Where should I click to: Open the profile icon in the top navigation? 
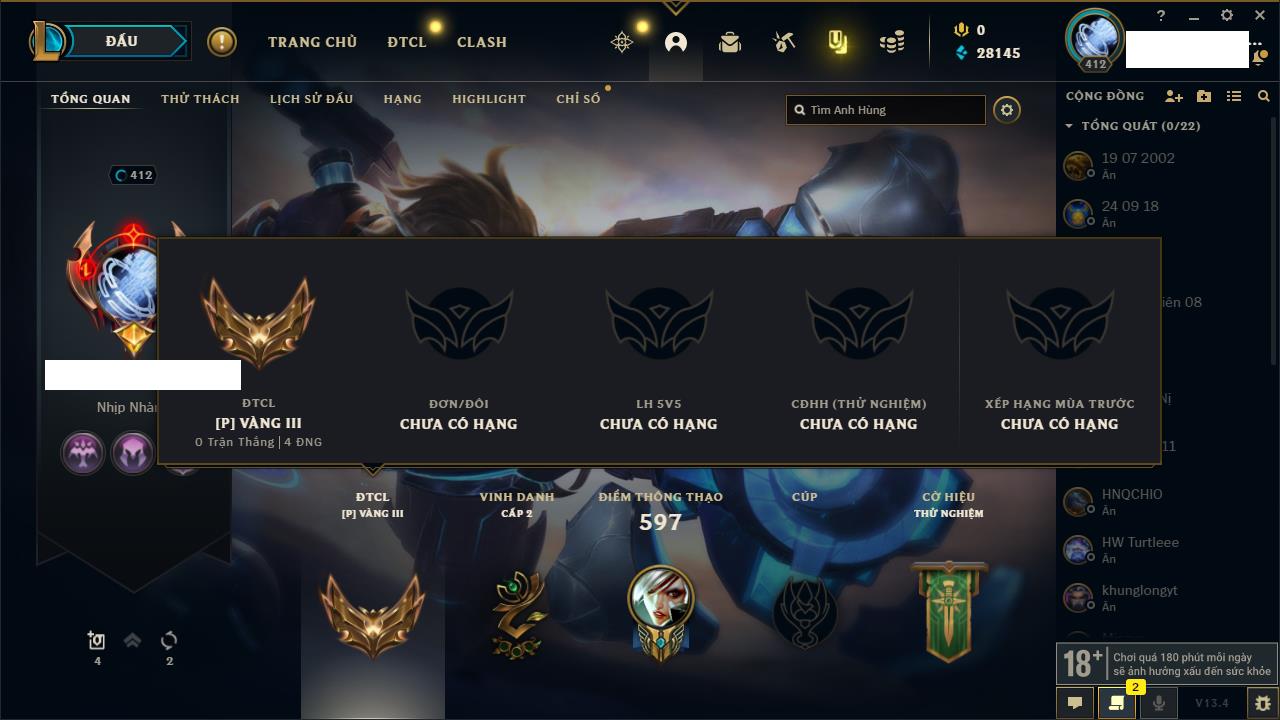tap(676, 42)
